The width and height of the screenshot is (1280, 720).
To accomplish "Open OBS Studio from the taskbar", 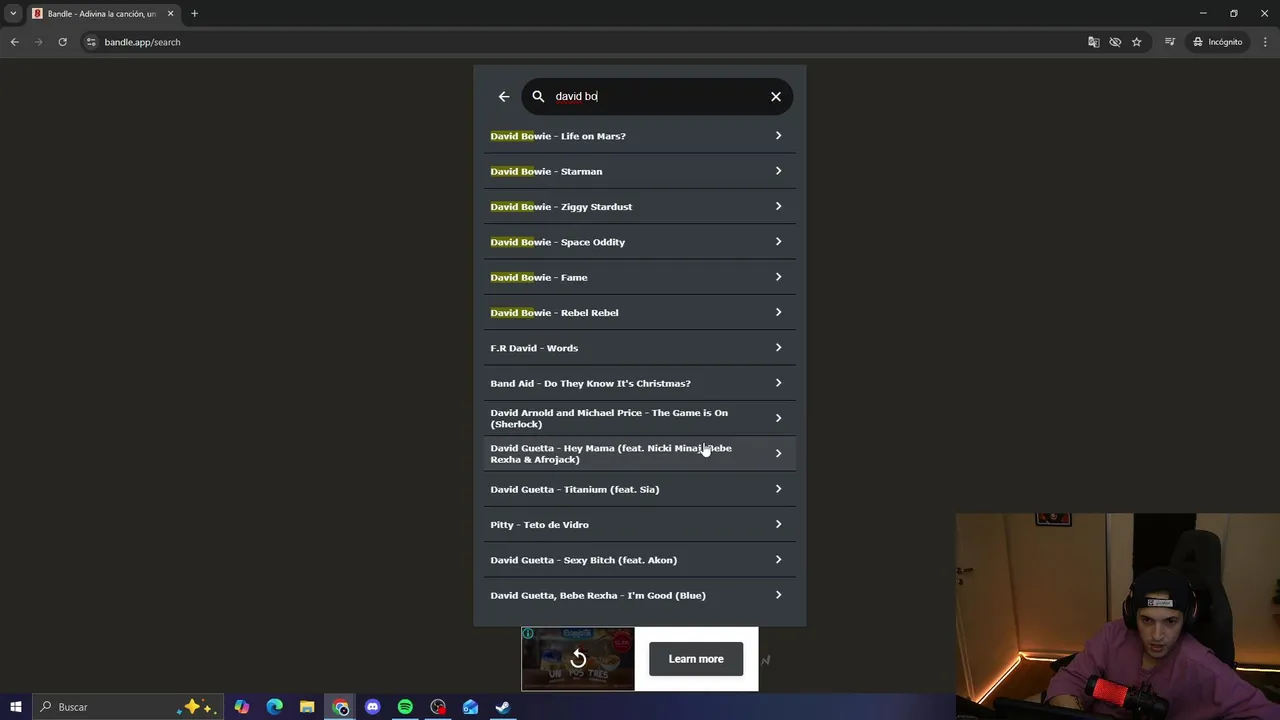I will tap(438, 707).
